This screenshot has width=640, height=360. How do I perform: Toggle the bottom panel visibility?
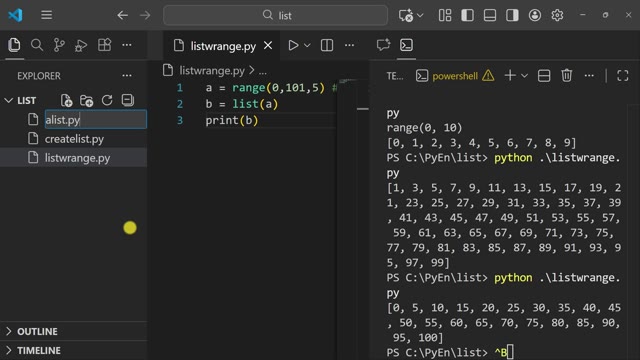(x=490, y=16)
